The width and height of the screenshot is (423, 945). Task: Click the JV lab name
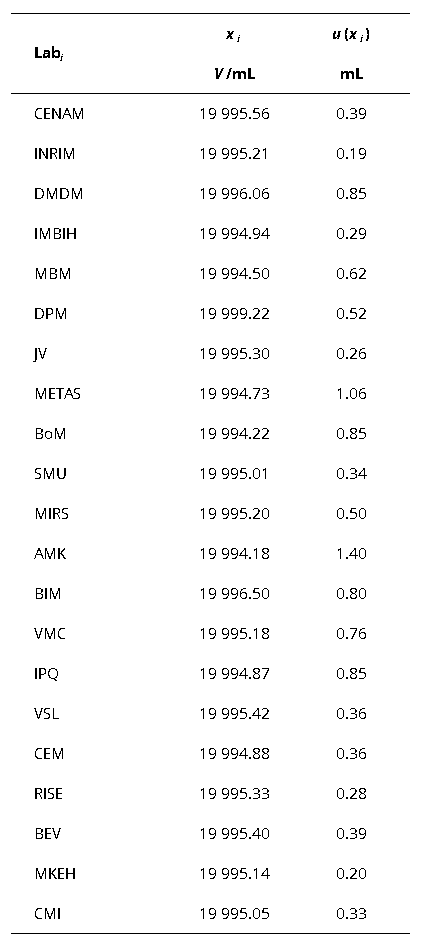click(x=40, y=354)
